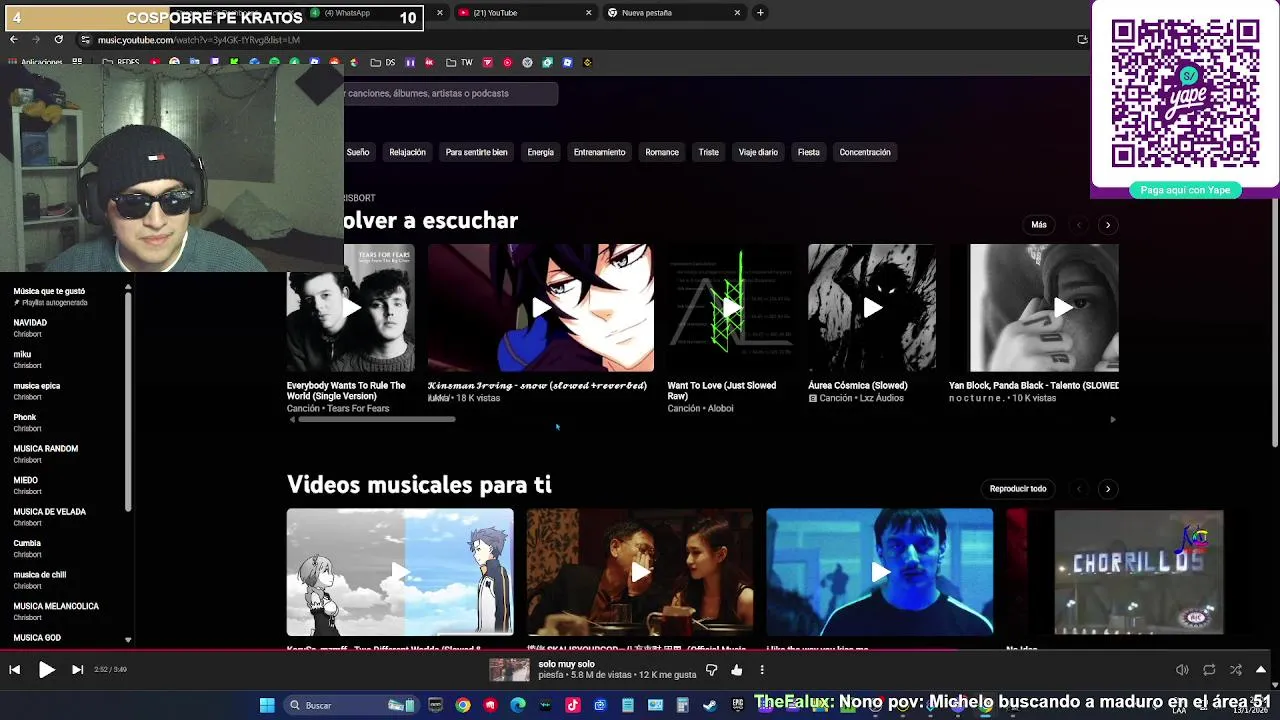Dislike the song solo muy solo
This screenshot has height=720, width=1280.
tap(712, 670)
